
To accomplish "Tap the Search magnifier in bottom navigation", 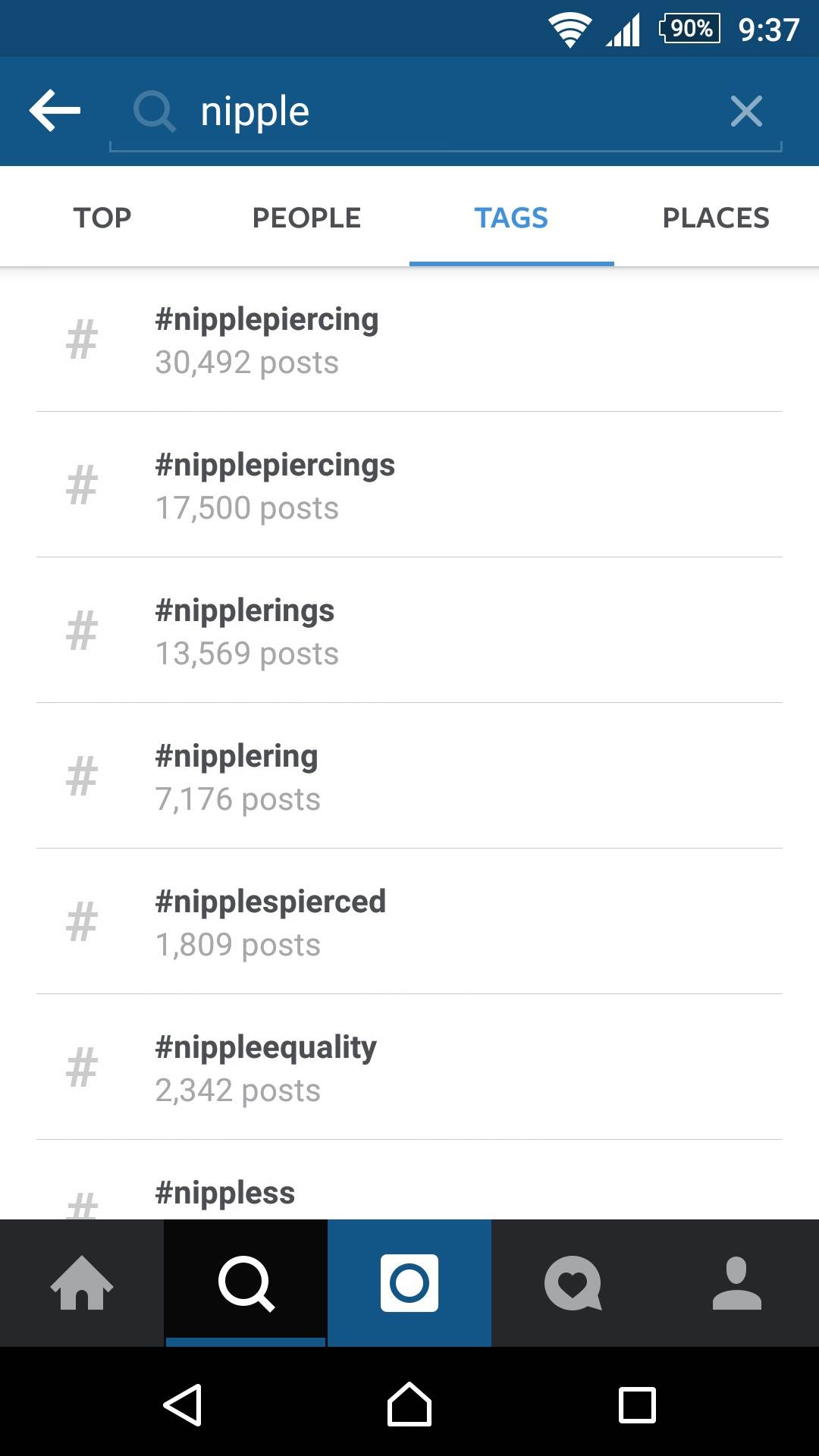I will click(246, 1283).
